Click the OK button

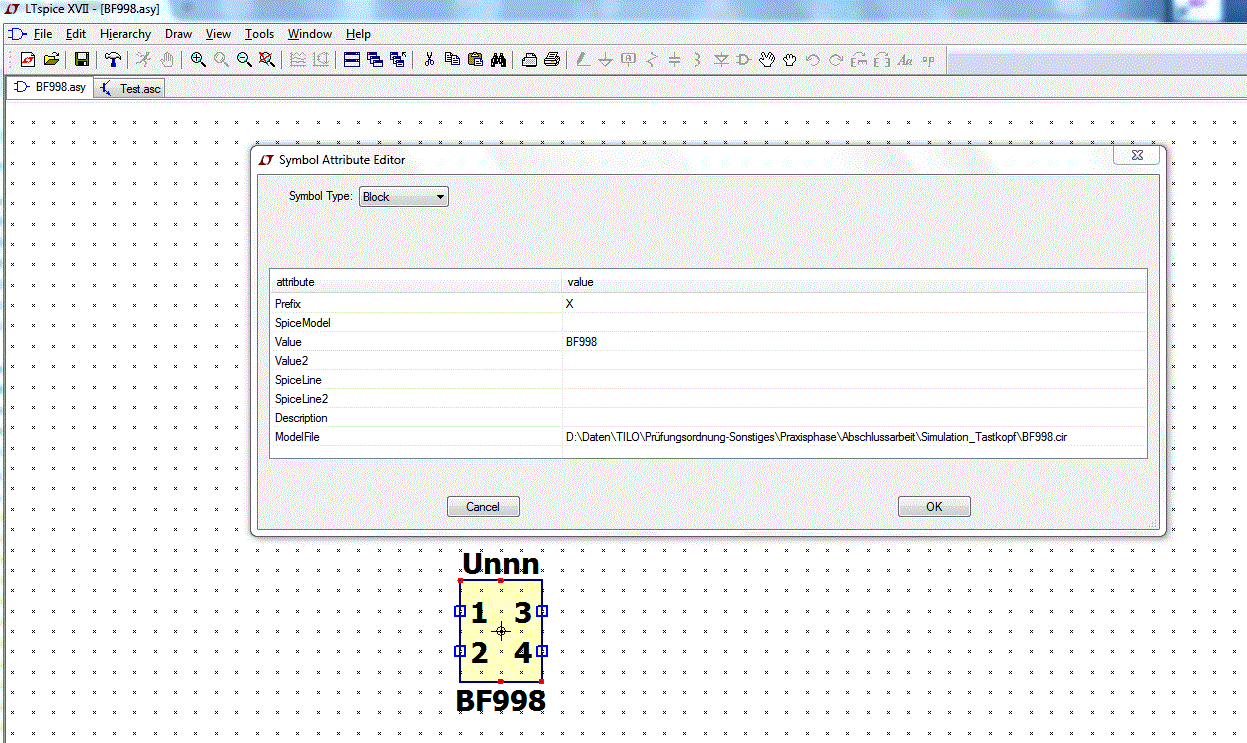click(x=934, y=507)
